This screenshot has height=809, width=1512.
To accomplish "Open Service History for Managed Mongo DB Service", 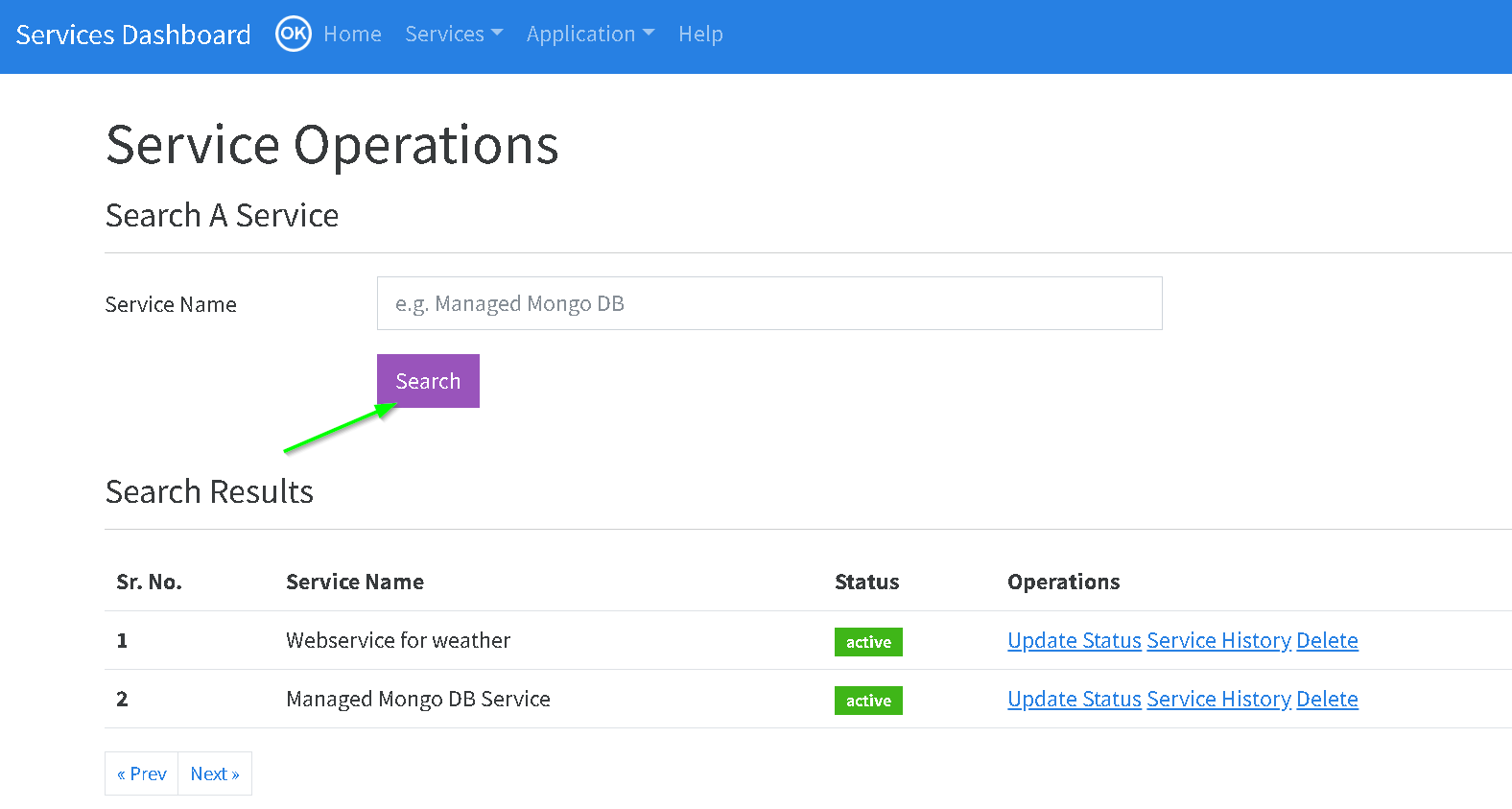I will (x=1218, y=699).
